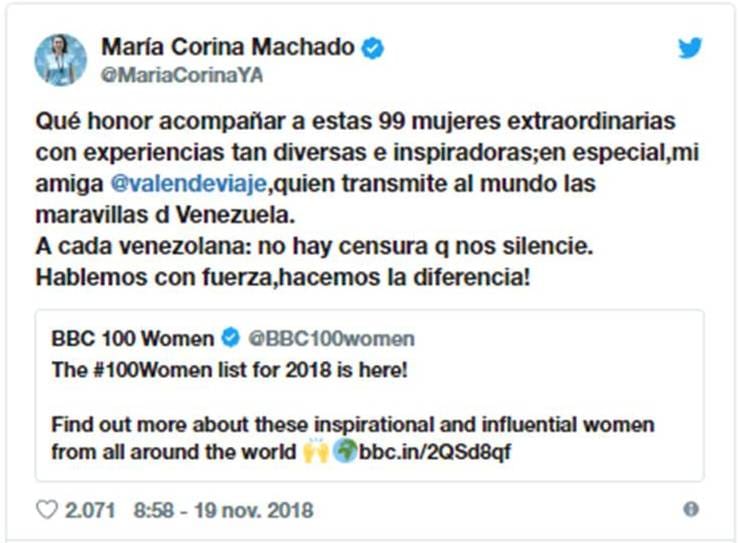The height and width of the screenshot is (543, 741).
Task: Open the tweet info circle icon
Action: pos(690,509)
